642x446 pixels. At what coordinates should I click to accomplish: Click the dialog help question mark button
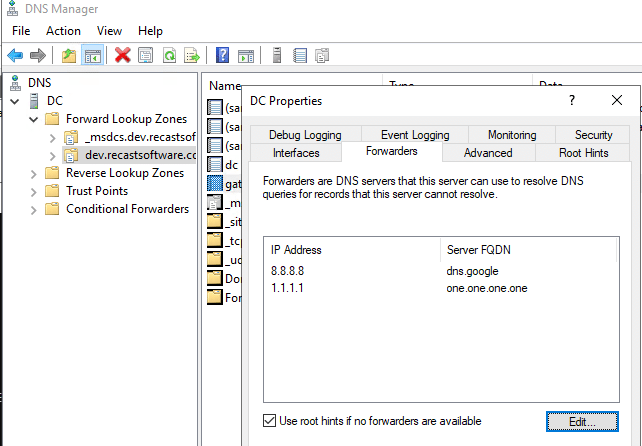(x=572, y=101)
